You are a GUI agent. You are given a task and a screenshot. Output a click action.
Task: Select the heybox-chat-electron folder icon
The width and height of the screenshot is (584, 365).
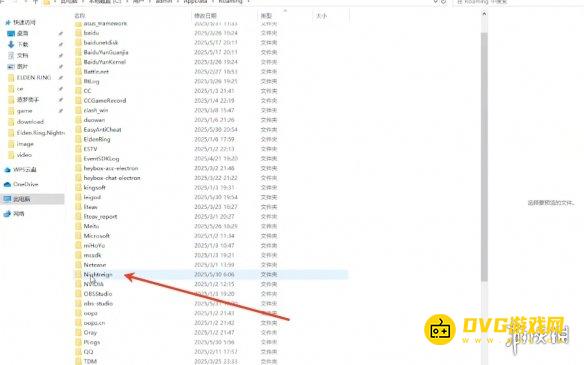coord(78,178)
